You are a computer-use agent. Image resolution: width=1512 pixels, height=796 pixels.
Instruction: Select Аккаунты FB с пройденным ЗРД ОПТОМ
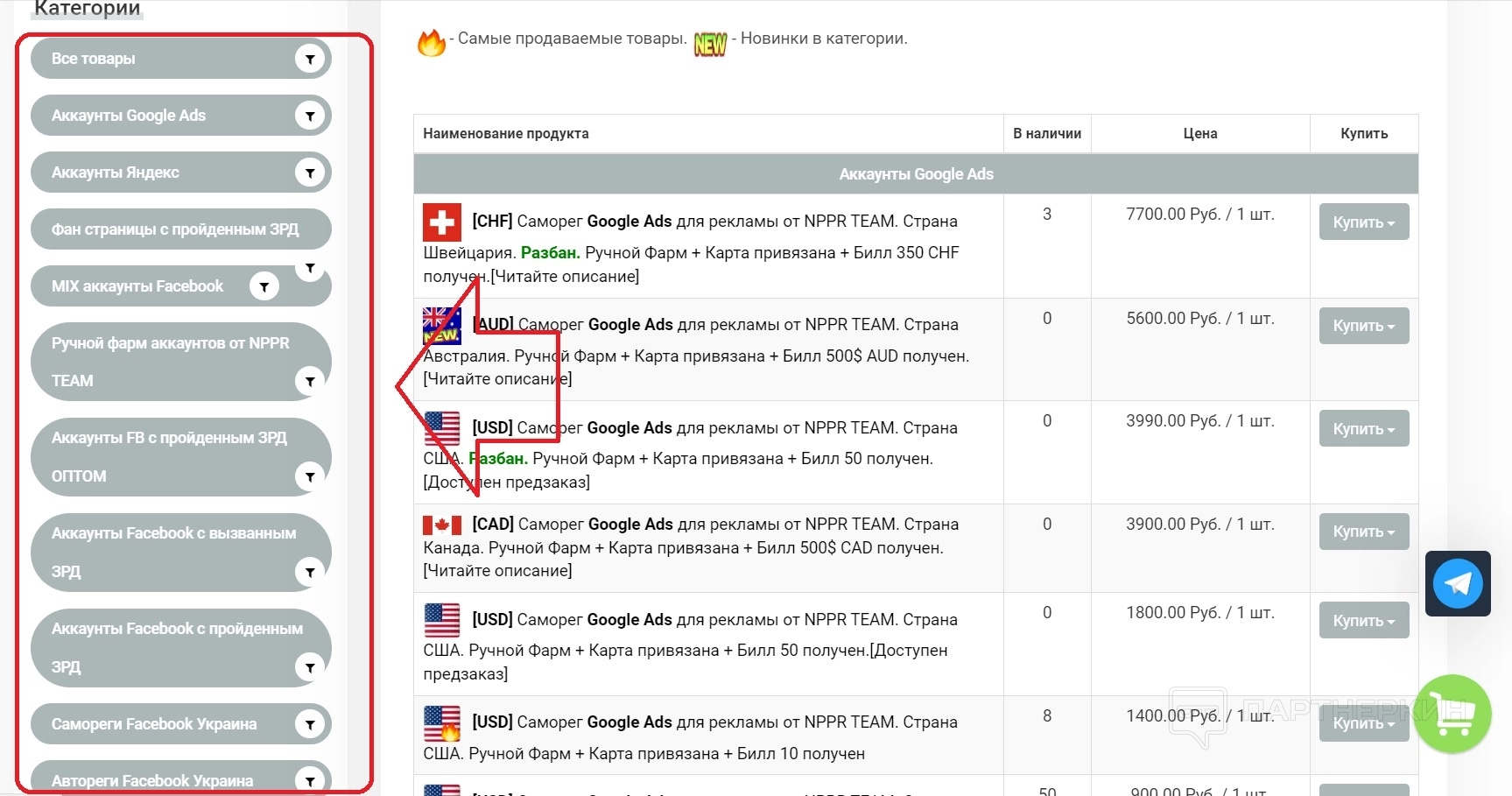[169, 456]
